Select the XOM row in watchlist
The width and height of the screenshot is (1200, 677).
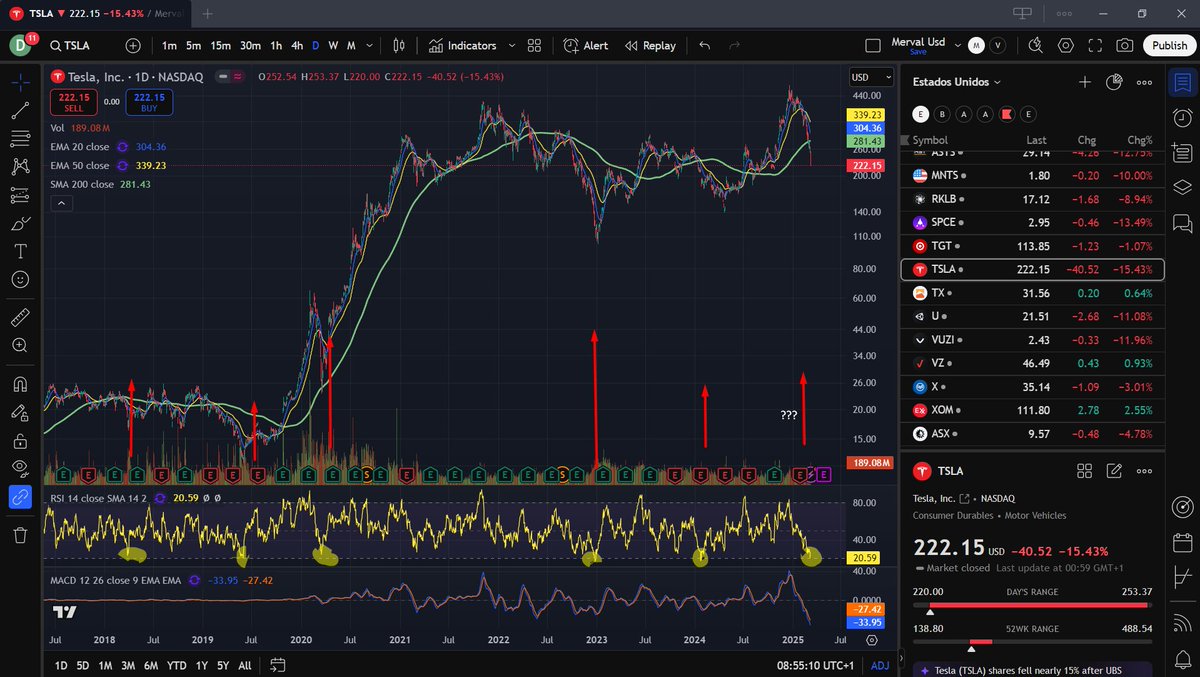1034,410
